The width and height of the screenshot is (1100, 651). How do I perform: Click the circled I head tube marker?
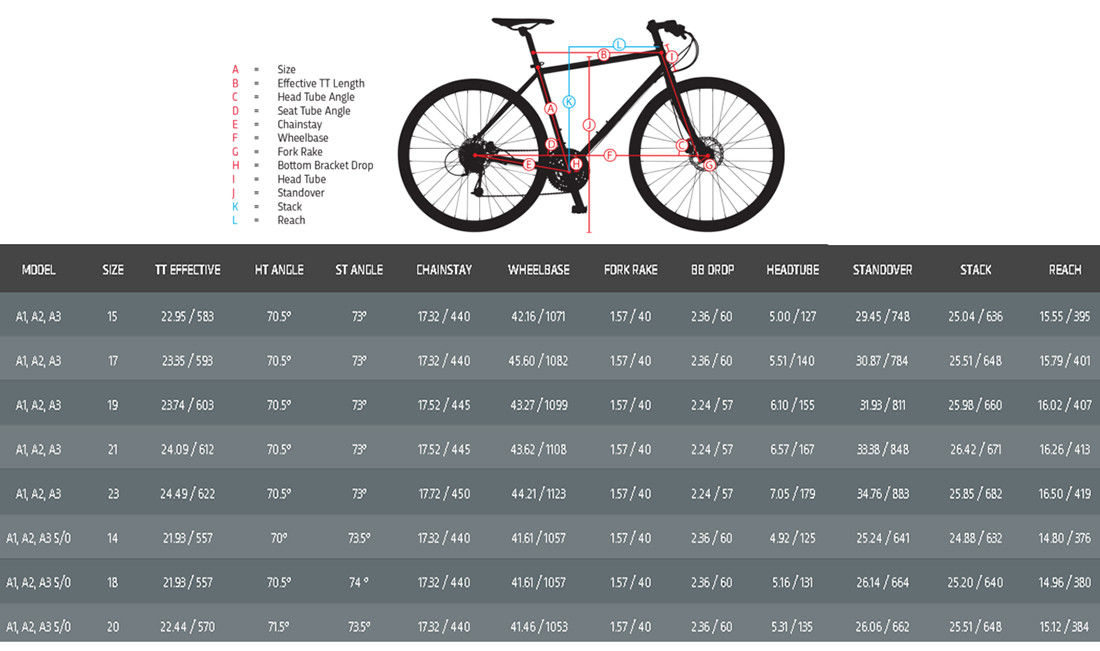point(672,57)
